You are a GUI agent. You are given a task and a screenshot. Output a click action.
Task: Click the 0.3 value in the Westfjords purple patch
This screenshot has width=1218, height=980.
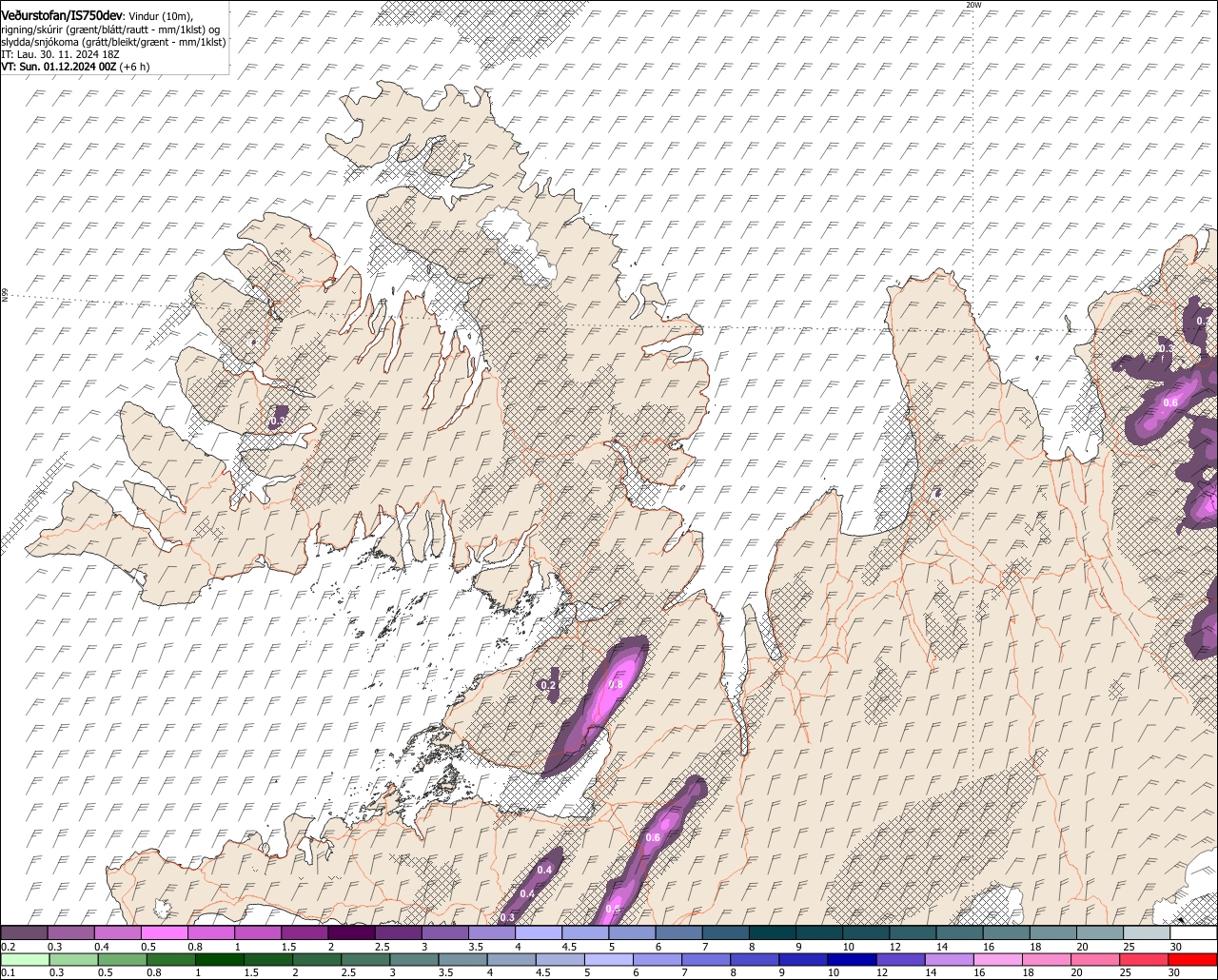click(278, 420)
